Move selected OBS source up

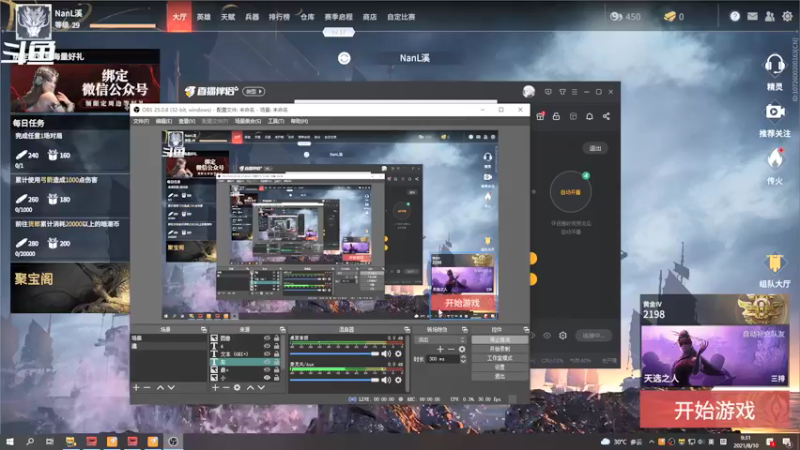[x=251, y=388]
